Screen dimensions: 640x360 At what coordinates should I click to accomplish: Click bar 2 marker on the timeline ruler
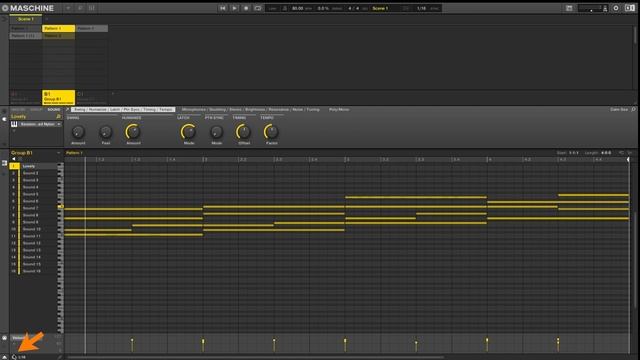pos(205,160)
